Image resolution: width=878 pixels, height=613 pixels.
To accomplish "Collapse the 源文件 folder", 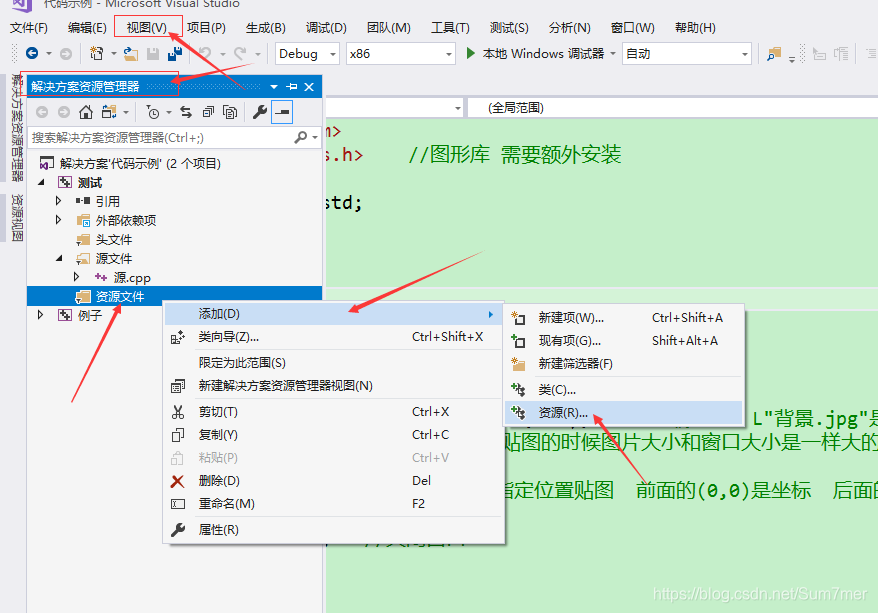I will pyautogui.click(x=59, y=258).
